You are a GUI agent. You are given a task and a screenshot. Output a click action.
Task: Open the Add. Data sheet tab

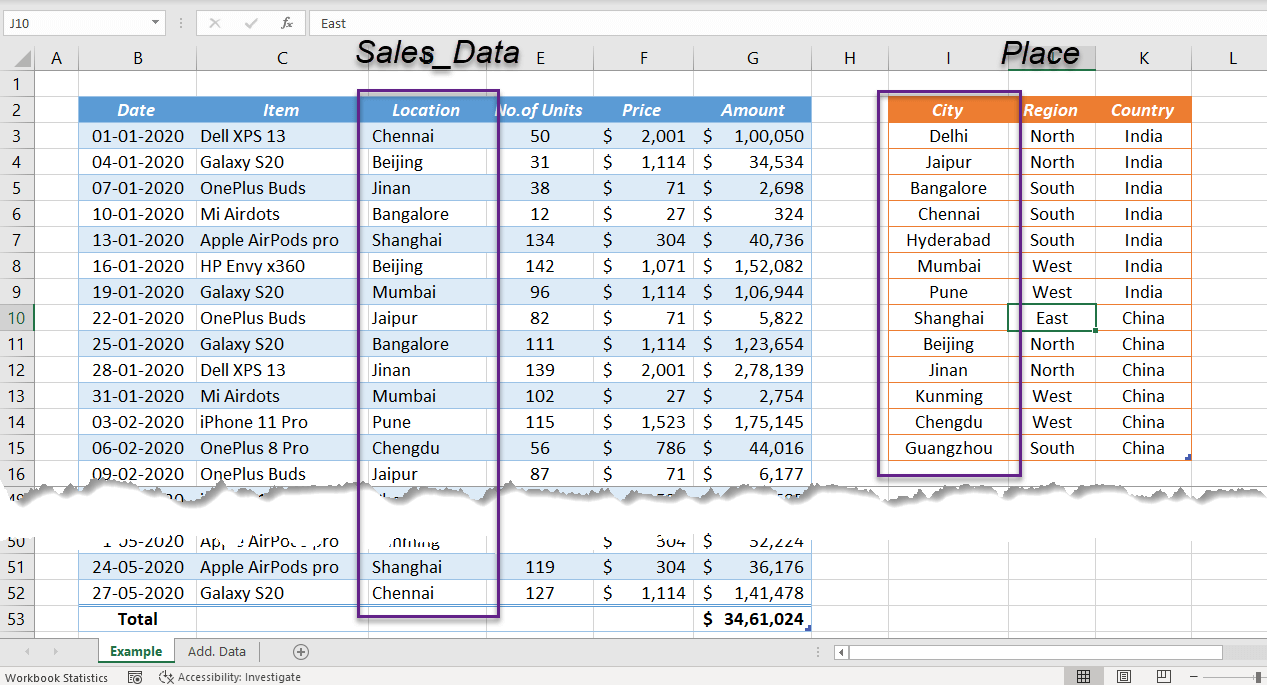216,651
